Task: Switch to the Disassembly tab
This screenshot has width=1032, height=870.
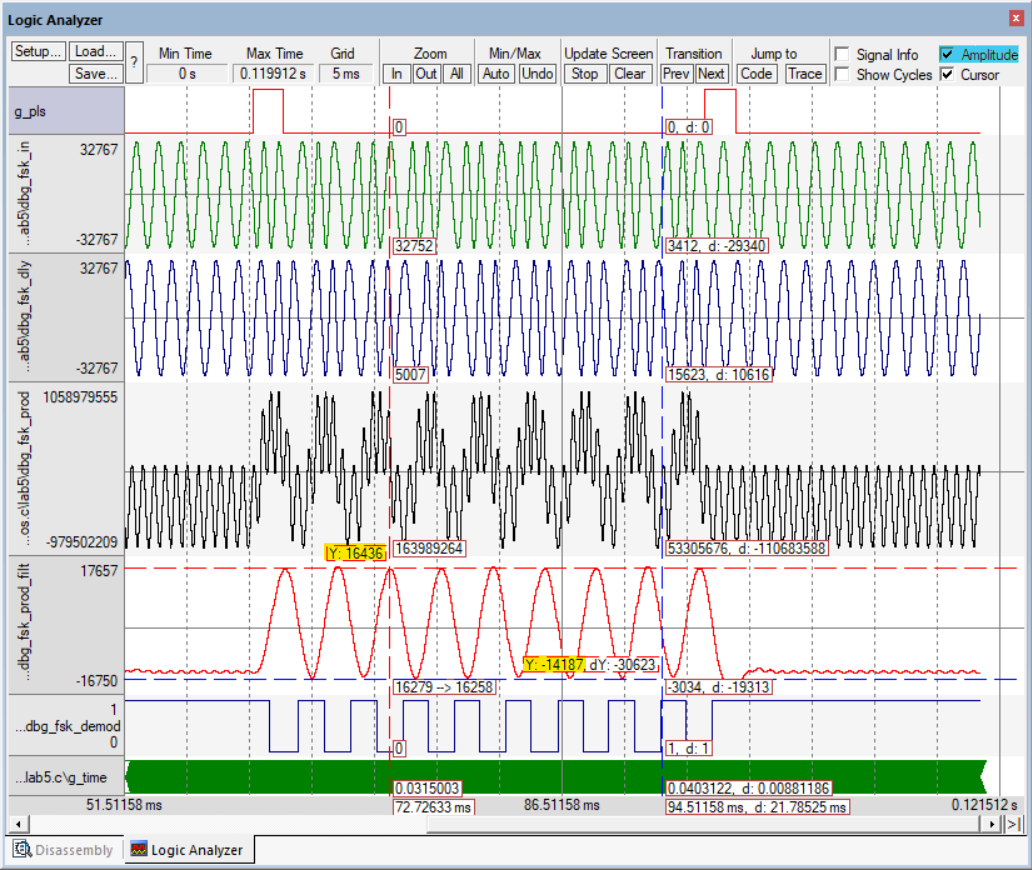Action: tap(65, 850)
